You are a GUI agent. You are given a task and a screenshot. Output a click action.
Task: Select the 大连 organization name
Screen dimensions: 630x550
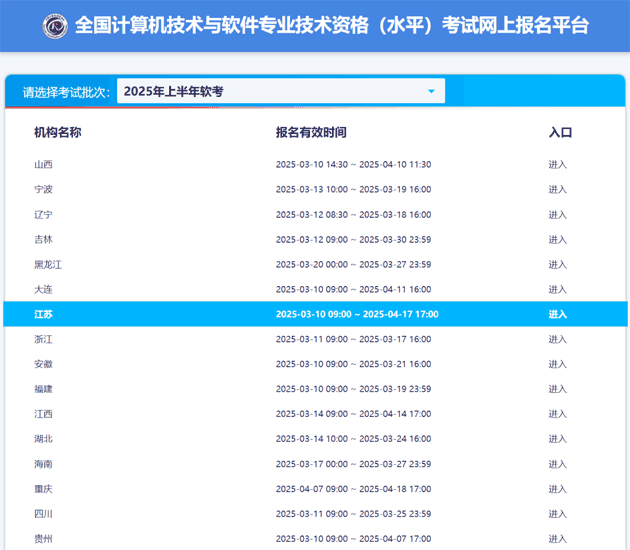(x=43, y=289)
